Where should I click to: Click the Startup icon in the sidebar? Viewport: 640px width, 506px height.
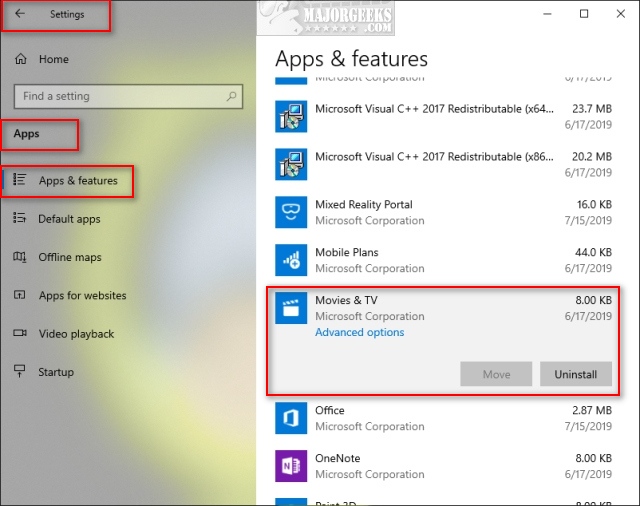click(x=20, y=371)
